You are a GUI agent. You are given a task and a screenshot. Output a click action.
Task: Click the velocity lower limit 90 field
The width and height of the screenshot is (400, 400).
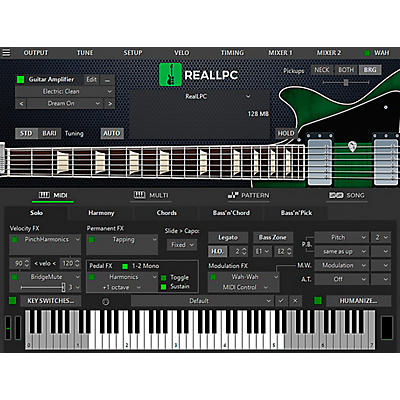[20, 263]
